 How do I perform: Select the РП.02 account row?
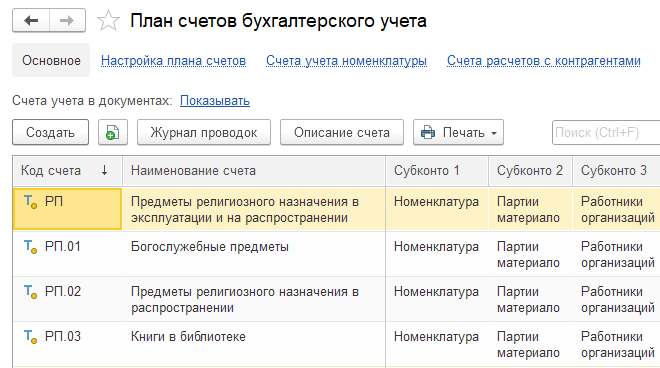click(x=336, y=299)
